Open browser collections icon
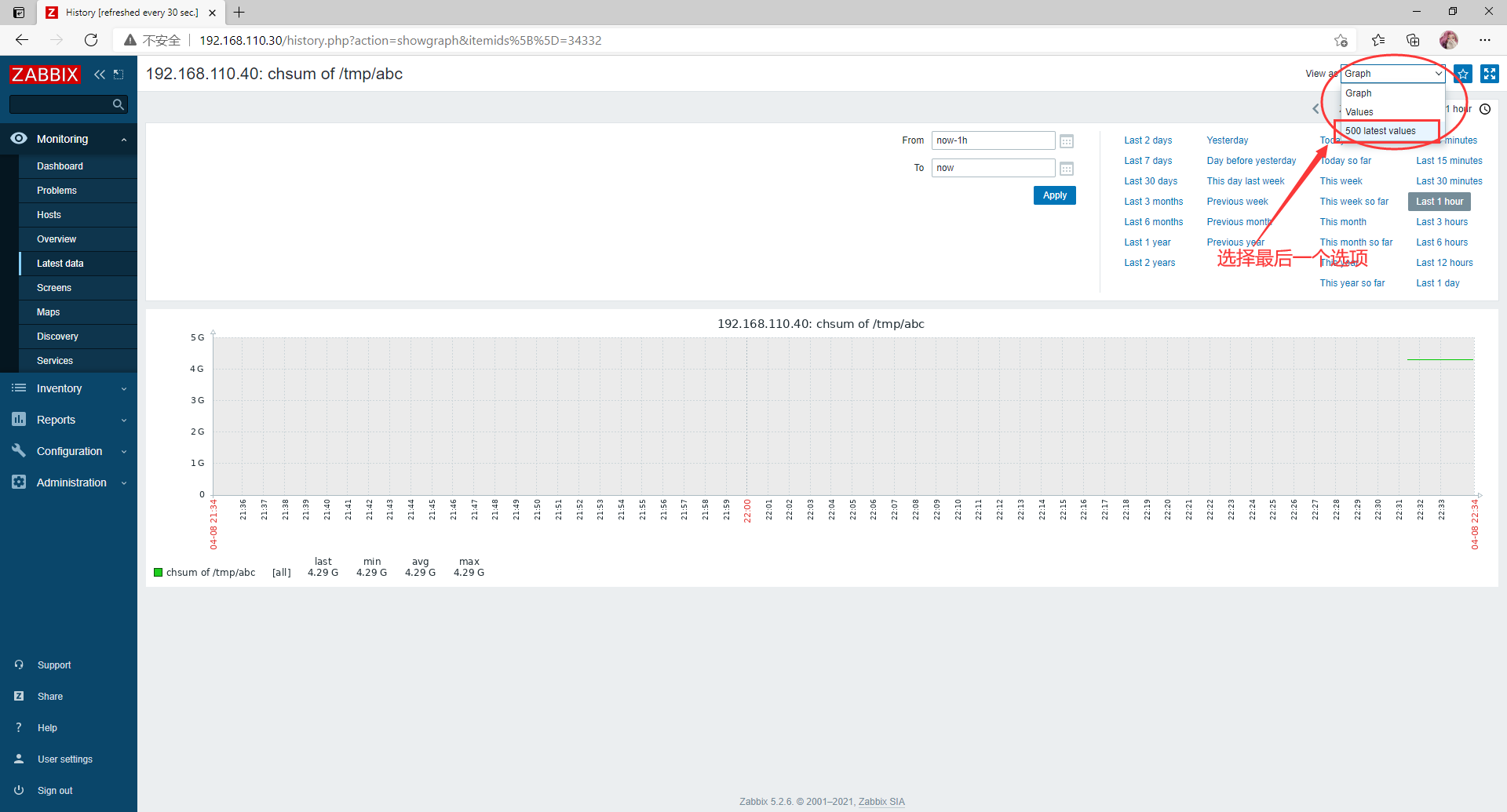 point(1413,40)
